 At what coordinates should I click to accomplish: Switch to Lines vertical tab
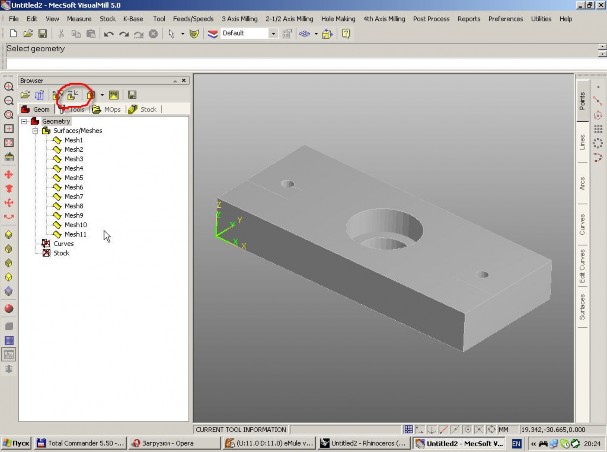pos(583,142)
